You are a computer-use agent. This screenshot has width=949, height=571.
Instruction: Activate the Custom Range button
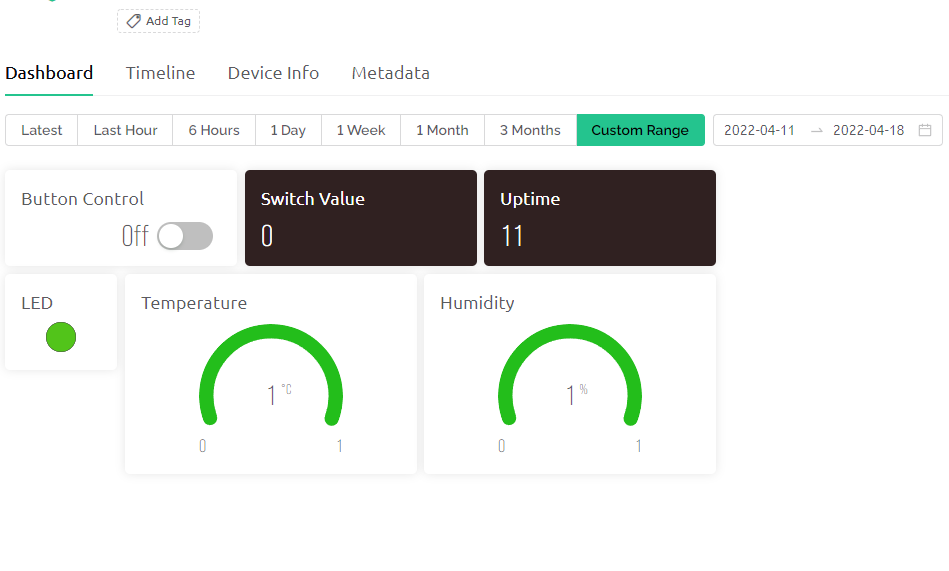coord(640,130)
